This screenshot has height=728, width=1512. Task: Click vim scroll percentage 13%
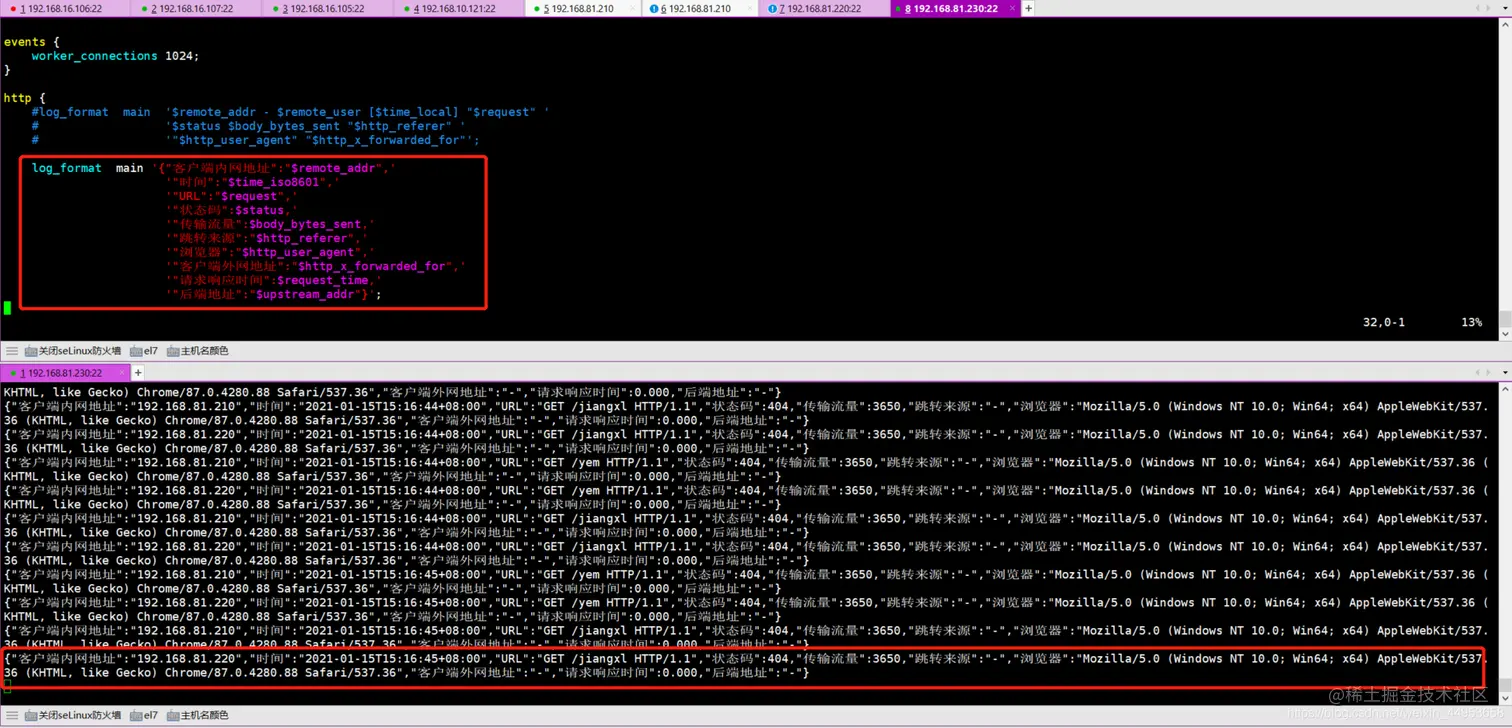pos(1471,322)
